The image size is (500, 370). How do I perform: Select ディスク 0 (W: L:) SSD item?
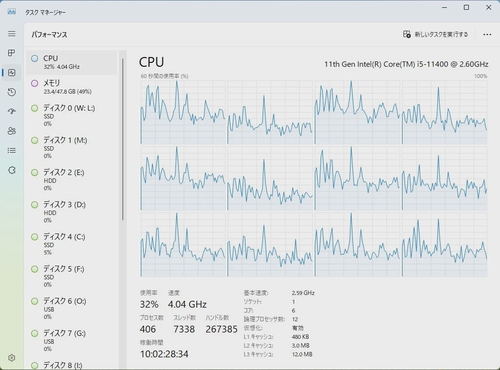72,115
